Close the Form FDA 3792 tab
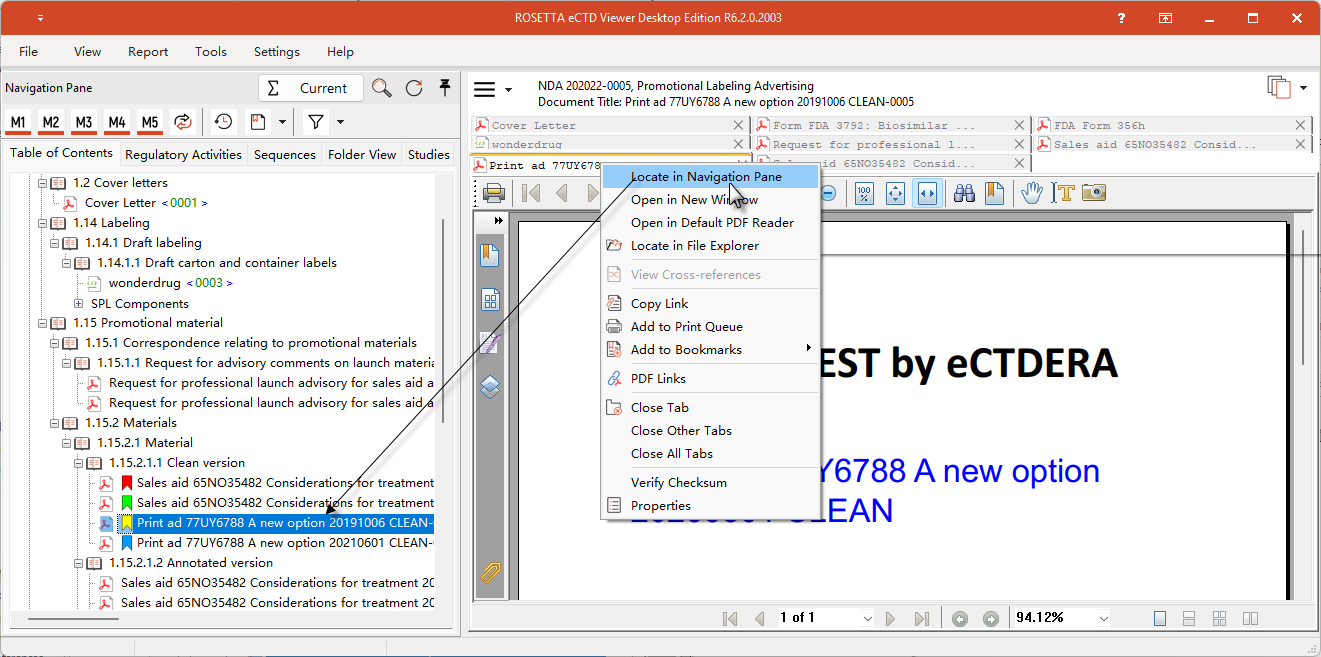 point(1019,125)
